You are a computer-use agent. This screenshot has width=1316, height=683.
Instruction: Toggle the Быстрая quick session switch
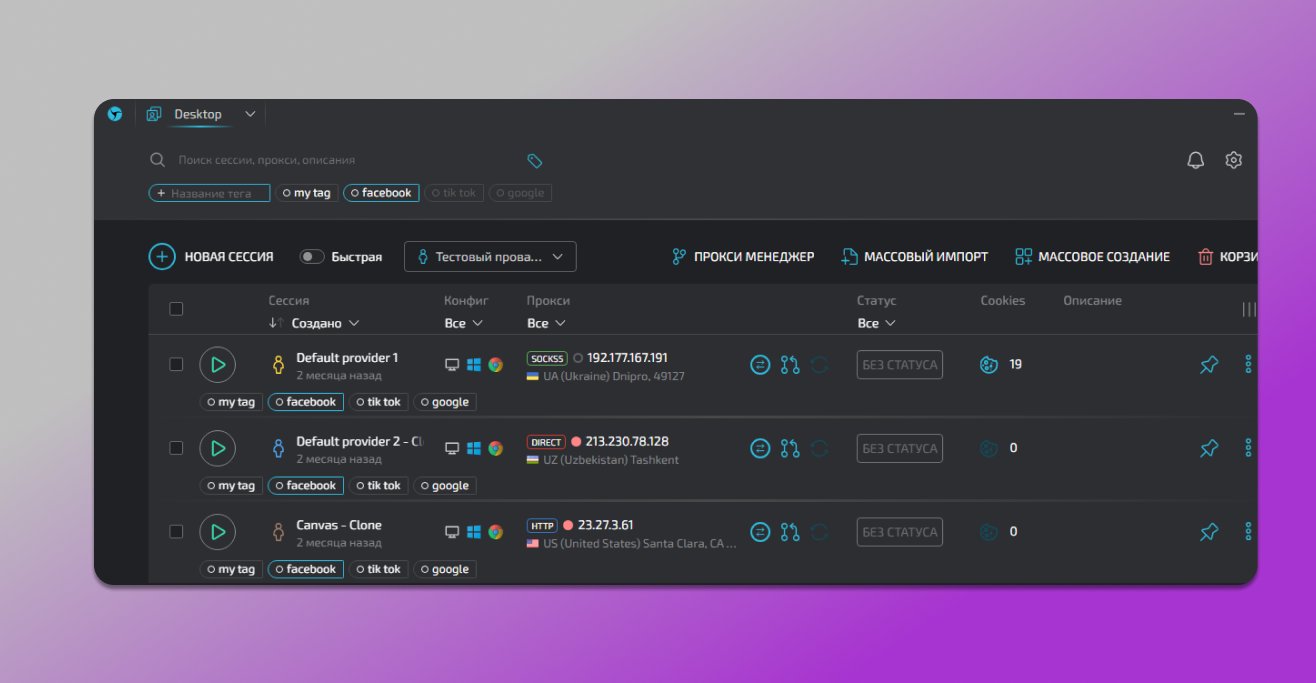pyautogui.click(x=312, y=257)
